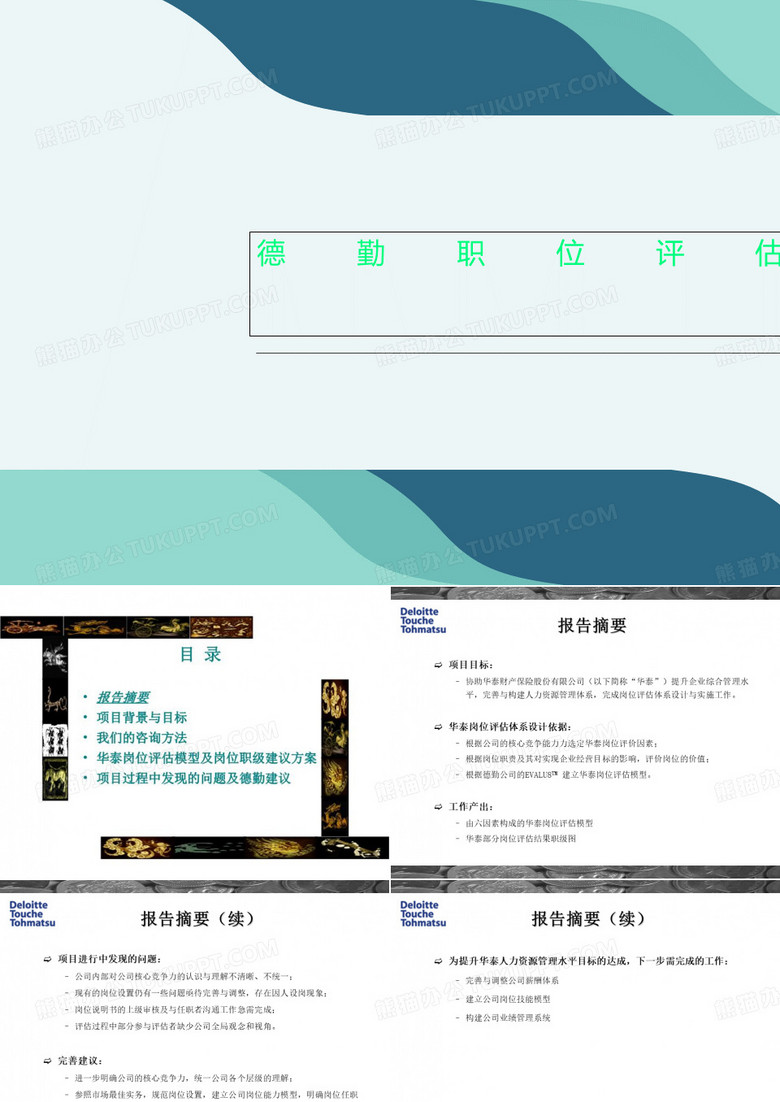Click the Deloitte logo on the 项目进行中发现的问题 slide
The width and height of the screenshot is (780, 1102).
(32, 914)
